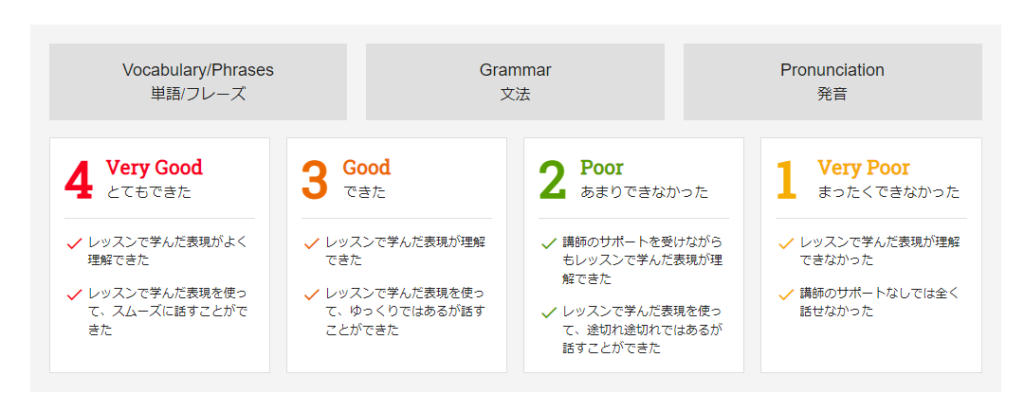The image size is (1024, 411).
Task: Click second green checkmark in Poor card
Action: (x=548, y=312)
